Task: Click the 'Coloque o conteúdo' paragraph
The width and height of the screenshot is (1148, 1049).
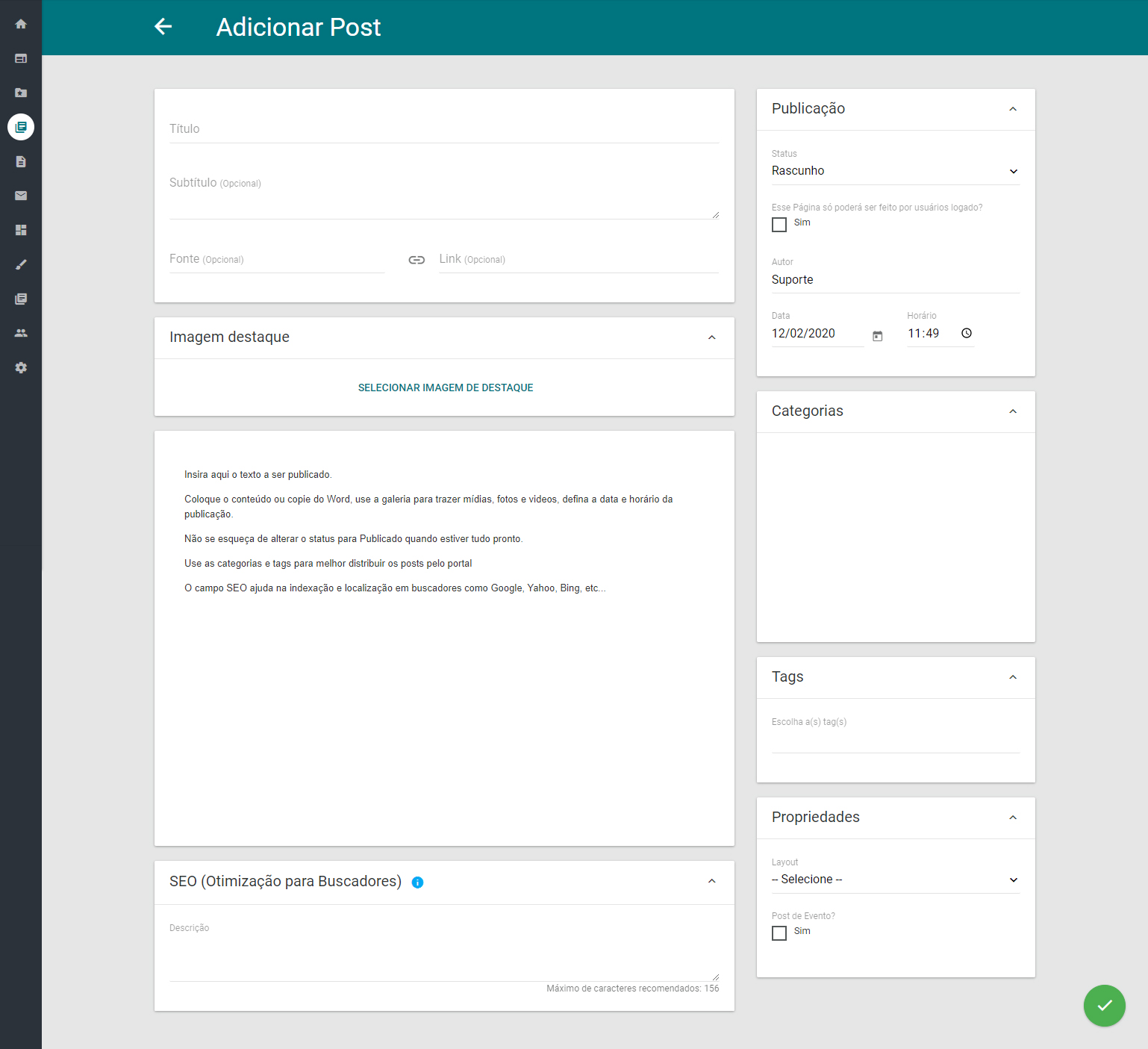Action: tap(428, 507)
